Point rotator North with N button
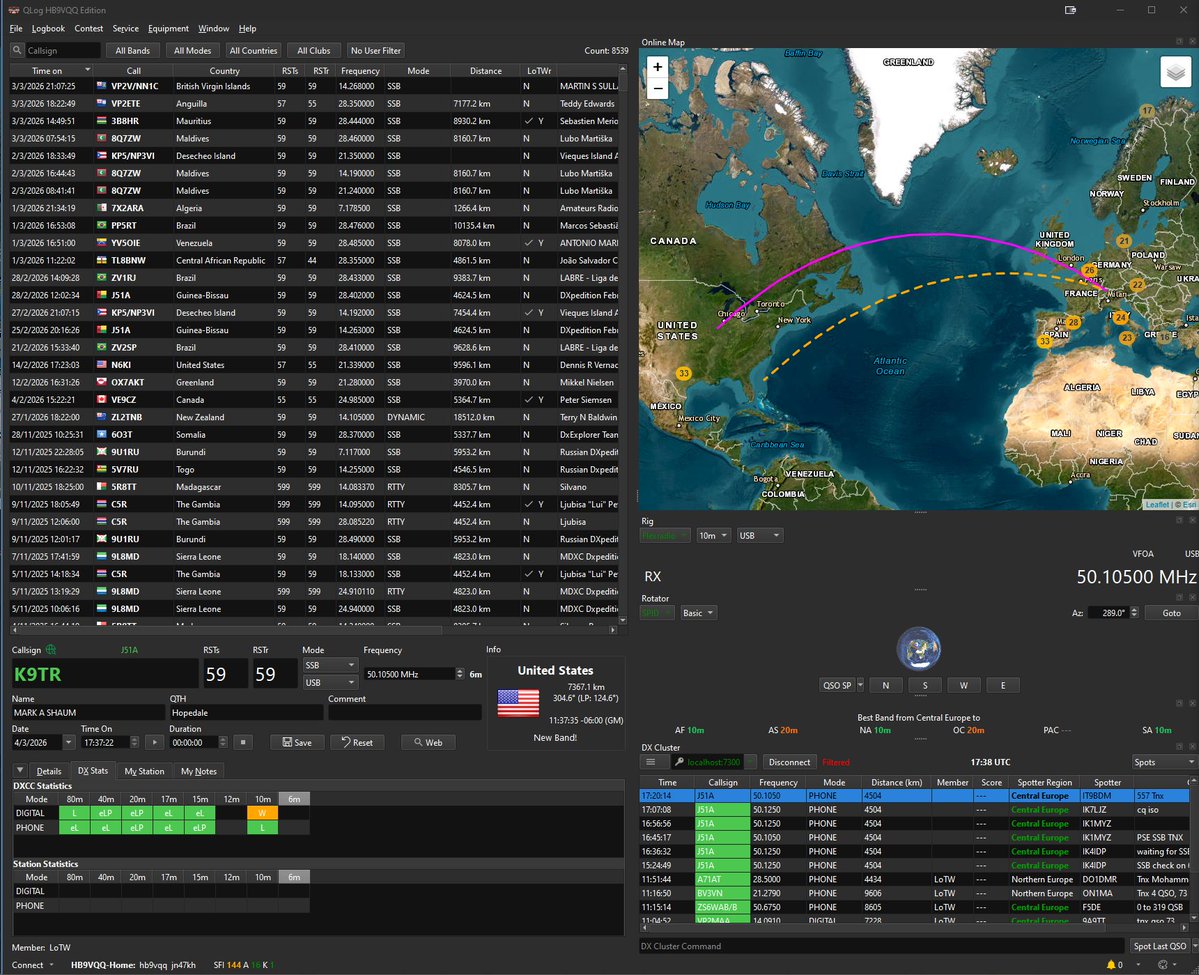The width and height of the screenshot is (1199, 975). coord(885,685)
